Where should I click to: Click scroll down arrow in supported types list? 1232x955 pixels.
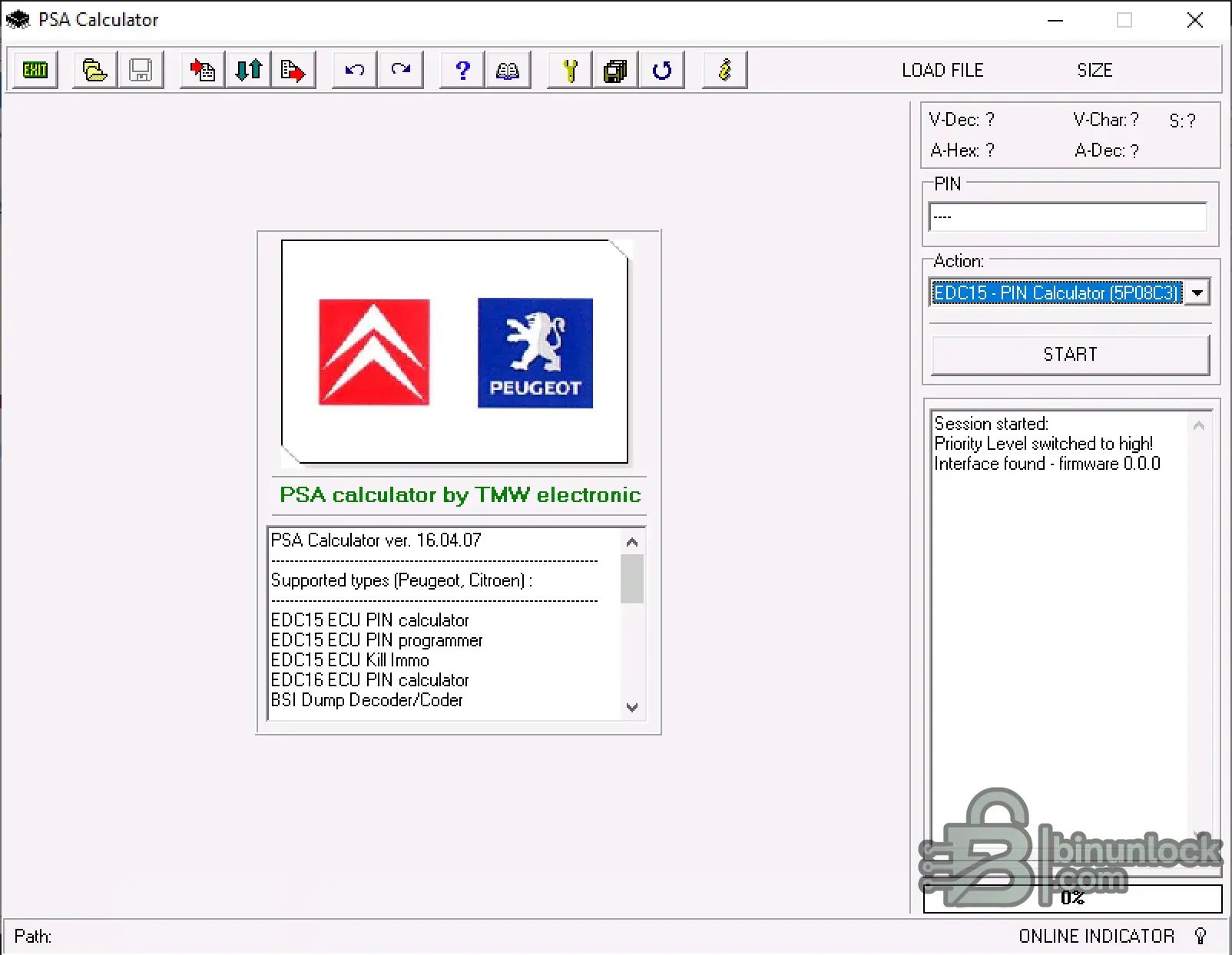tap(632, 707)
